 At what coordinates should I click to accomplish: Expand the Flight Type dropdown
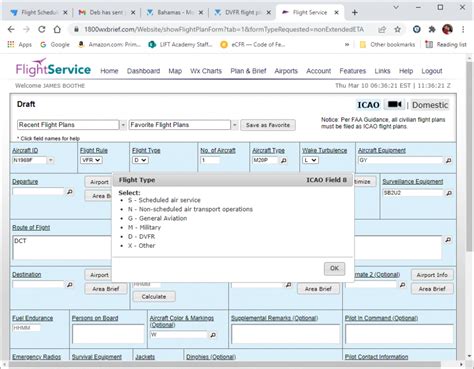pyautogui.click(x=140, y=160)
